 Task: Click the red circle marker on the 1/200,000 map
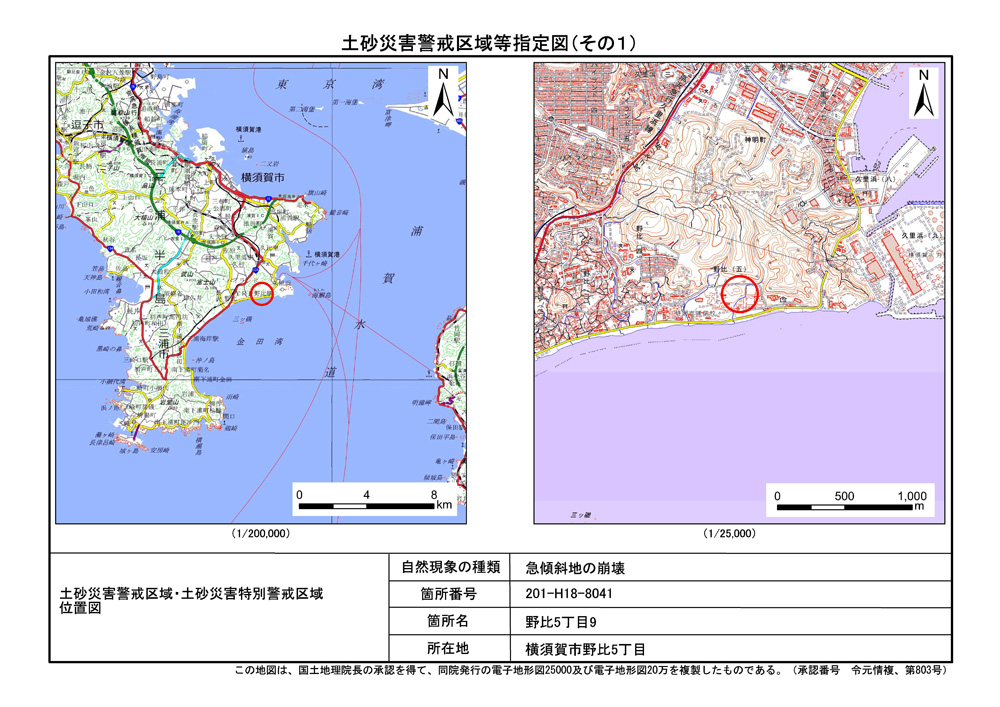tap(262, 293)
